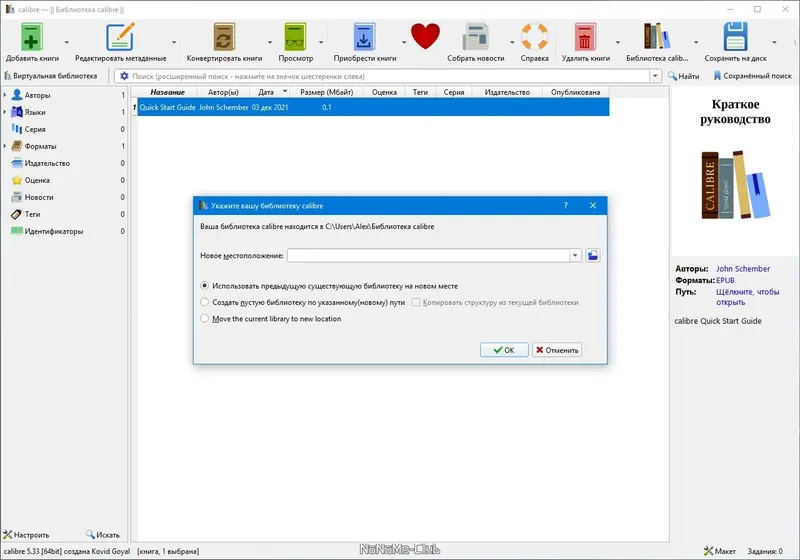
Task: Expand the Форматы tree node arrow
Action: (x=5, y=146)
